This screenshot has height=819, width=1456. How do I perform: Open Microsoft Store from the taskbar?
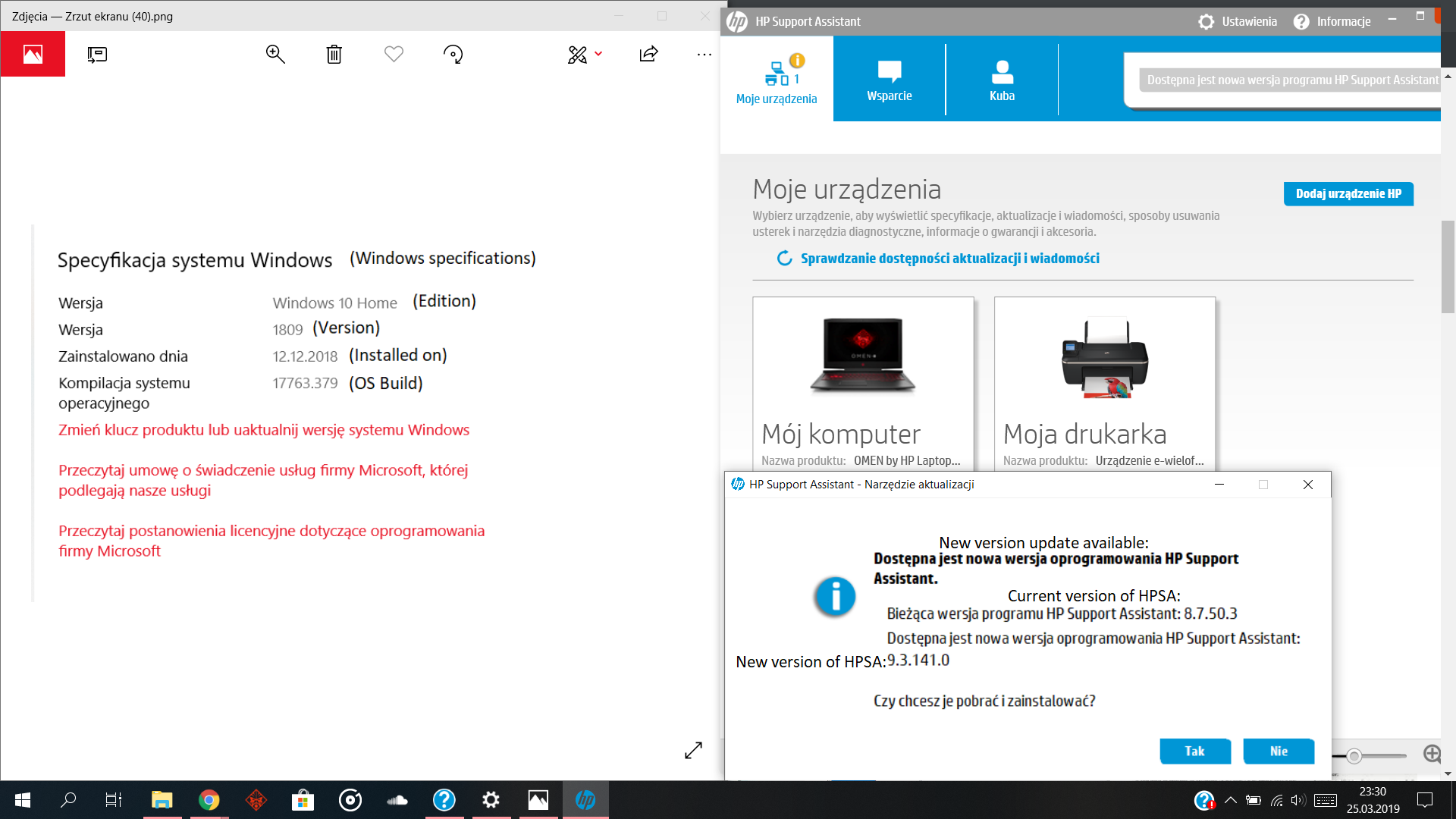(x=303, y=800)
